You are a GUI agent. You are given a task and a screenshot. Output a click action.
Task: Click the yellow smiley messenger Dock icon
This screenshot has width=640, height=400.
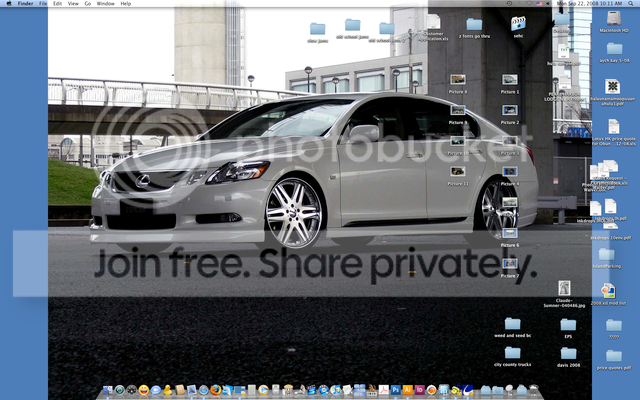(x=144, y=390)
